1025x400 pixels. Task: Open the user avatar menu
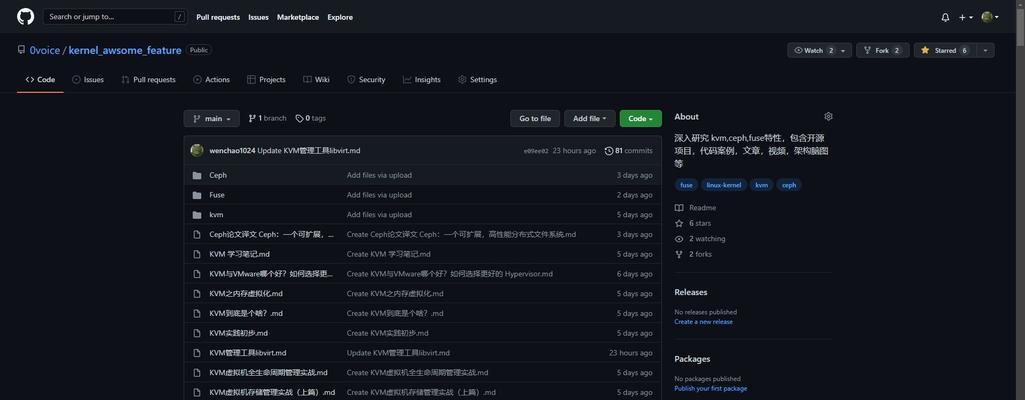pyautogui.click(x=990, y=17)
